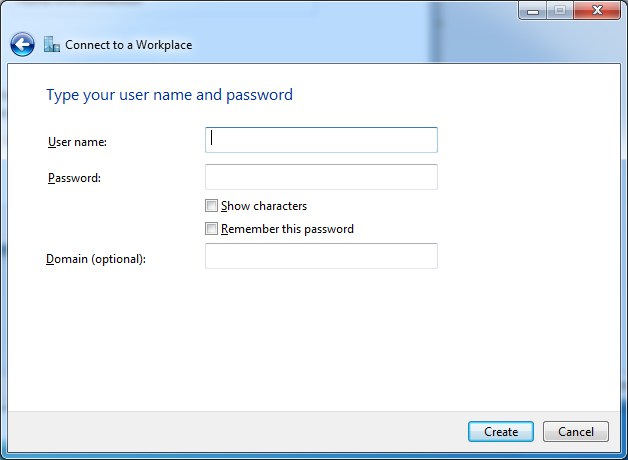Click the "Domain (optional):" label
628x460 pixels.
pyautogui.click(x=96, y=260)
